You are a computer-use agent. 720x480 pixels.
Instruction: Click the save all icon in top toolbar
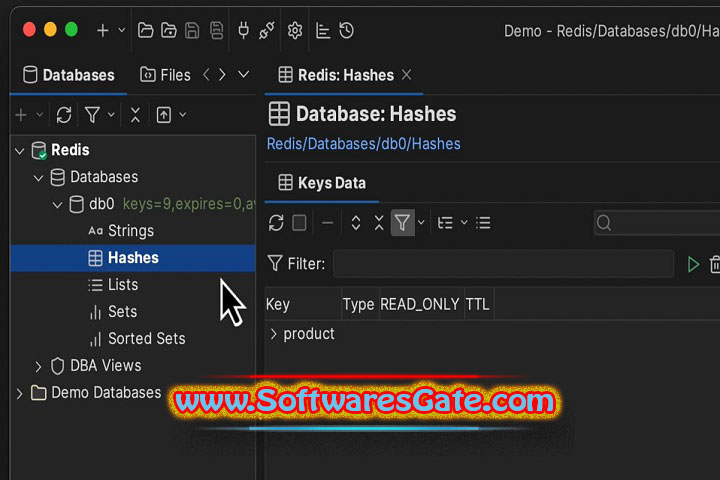tap(216, 31)
